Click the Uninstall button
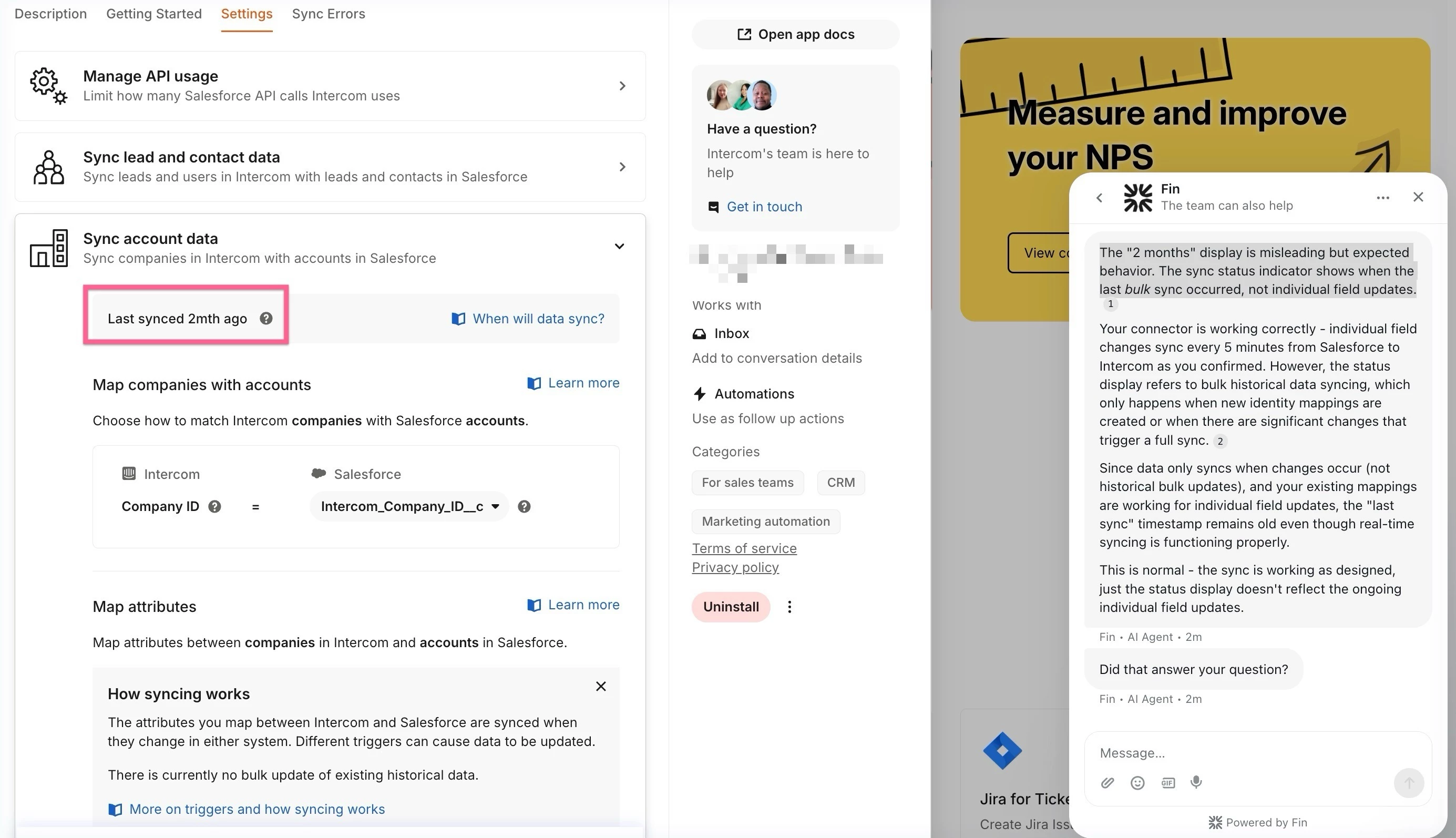Screen dimensions: 1456x838 coord(731,607)
